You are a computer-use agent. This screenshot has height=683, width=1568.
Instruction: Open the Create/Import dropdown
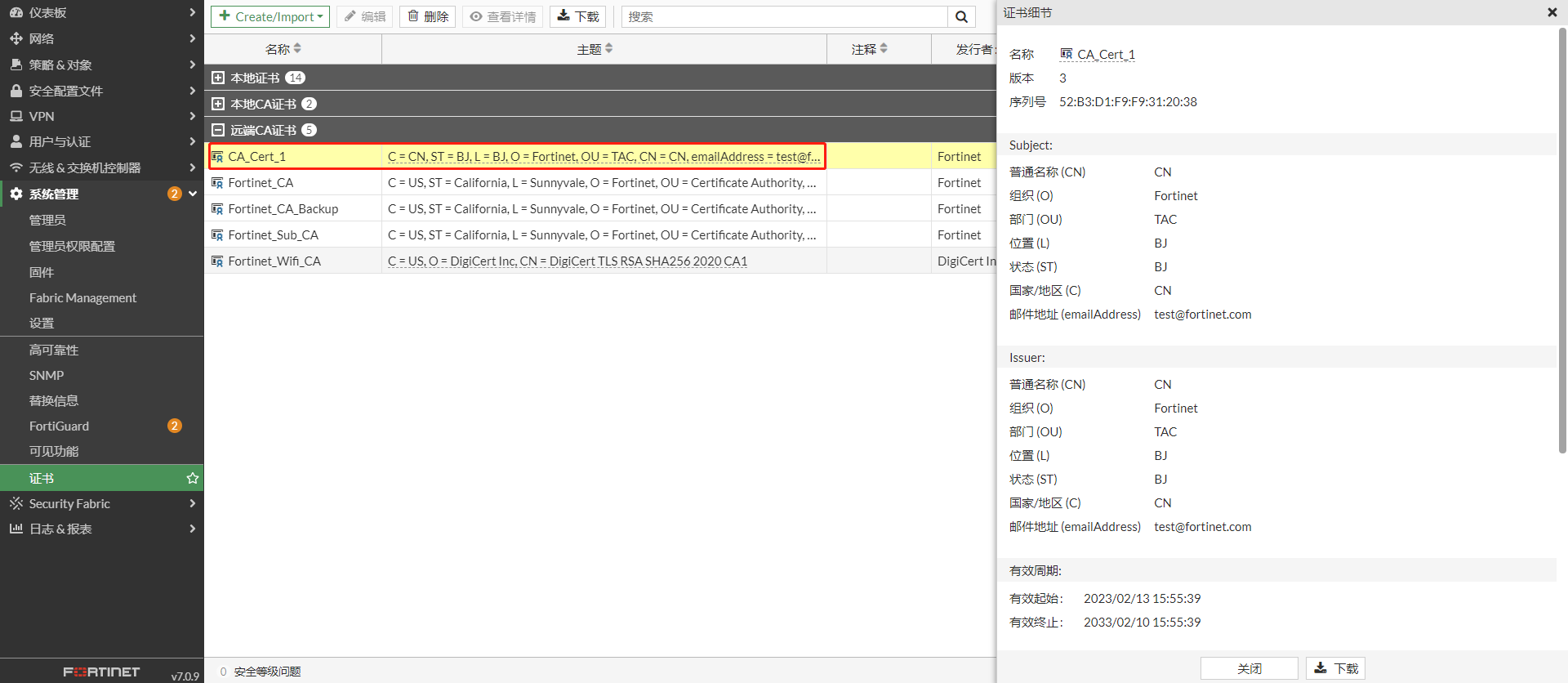pos(270,17)
